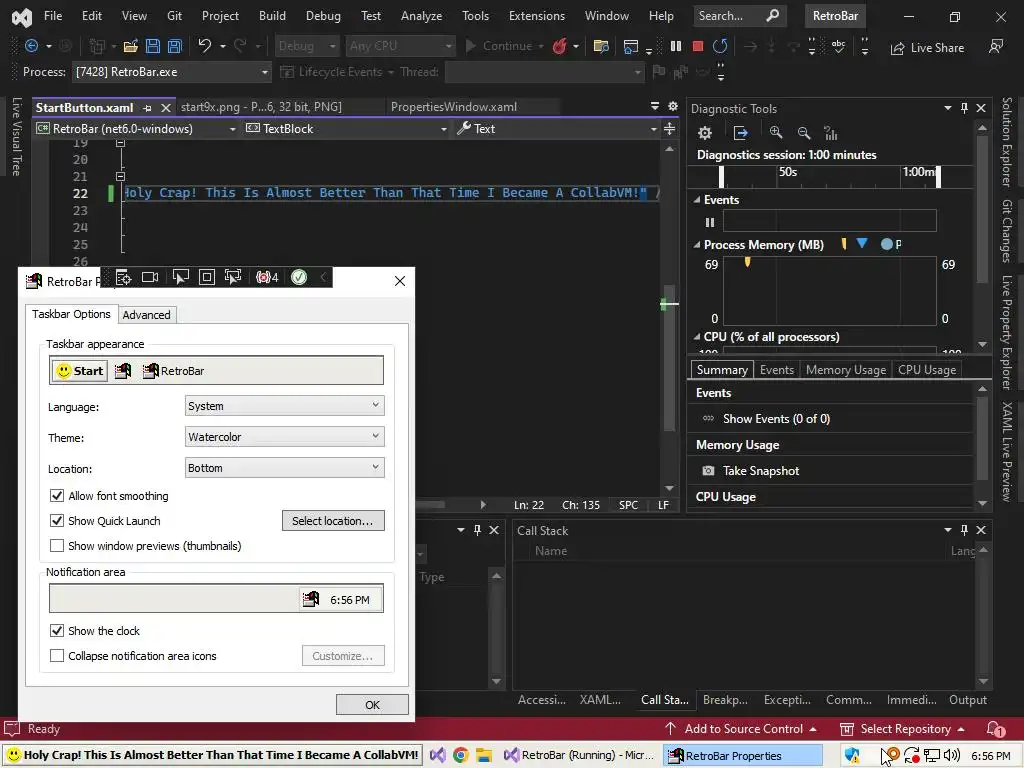The height and width of the screenshot is (768, 1024).
Task: Open the RetroBar (net6.0-windows) project dropdown
Action: [x=136, y=129]
